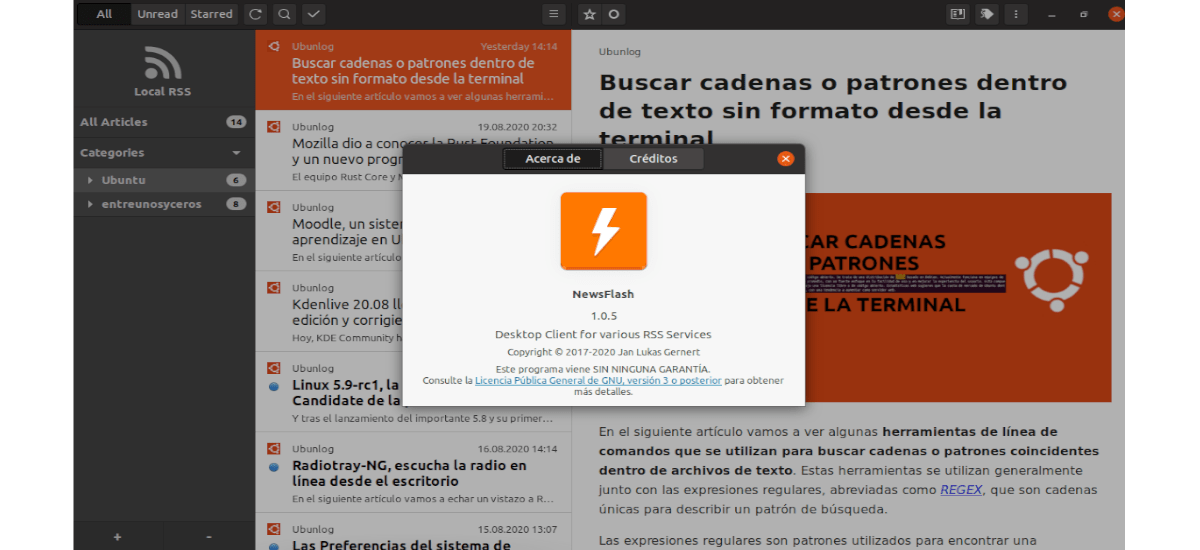Refresh feeds with the reload icon
The image size is (1200, 550).
tap(256, 14)
